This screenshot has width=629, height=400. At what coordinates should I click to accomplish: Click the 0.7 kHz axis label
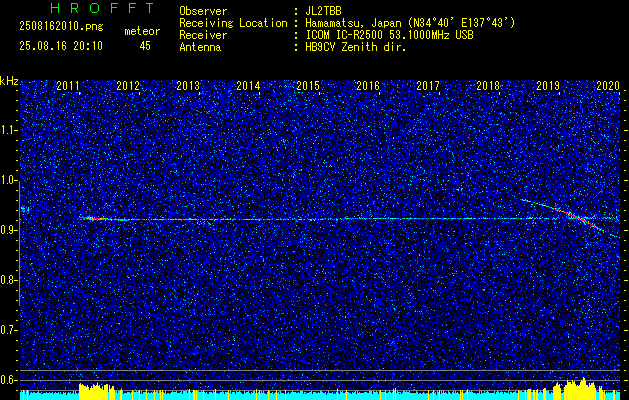tap(8, 330)
